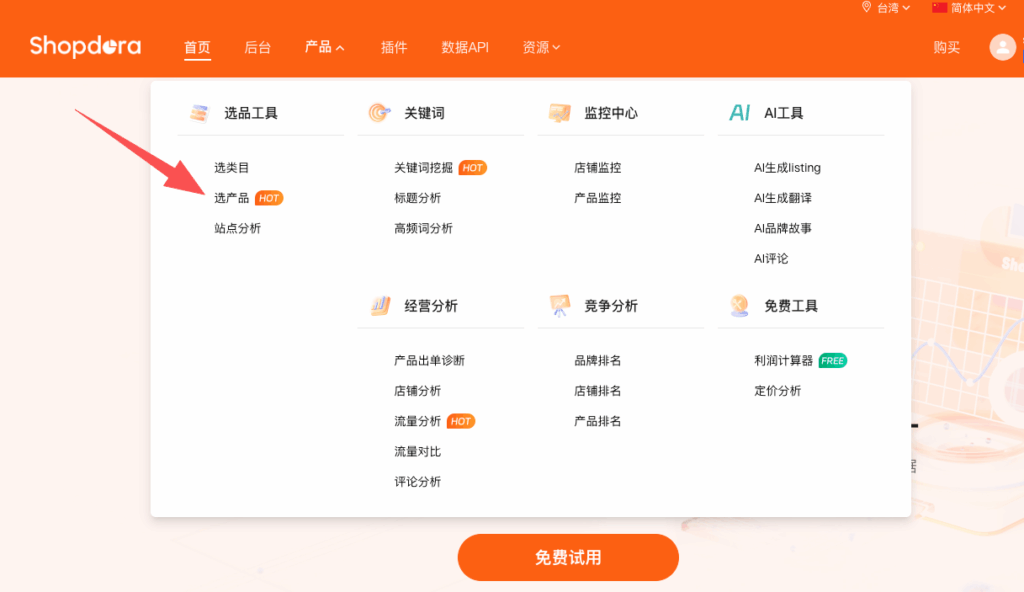Open the 利润计算器 free tool
Screen dimensions: 1024x592
tap(785, 360)
